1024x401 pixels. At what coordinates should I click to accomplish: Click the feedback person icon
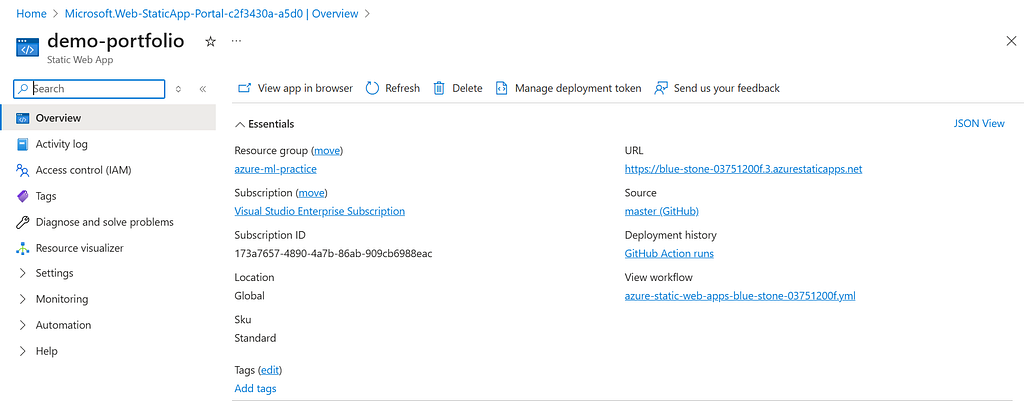661,88
